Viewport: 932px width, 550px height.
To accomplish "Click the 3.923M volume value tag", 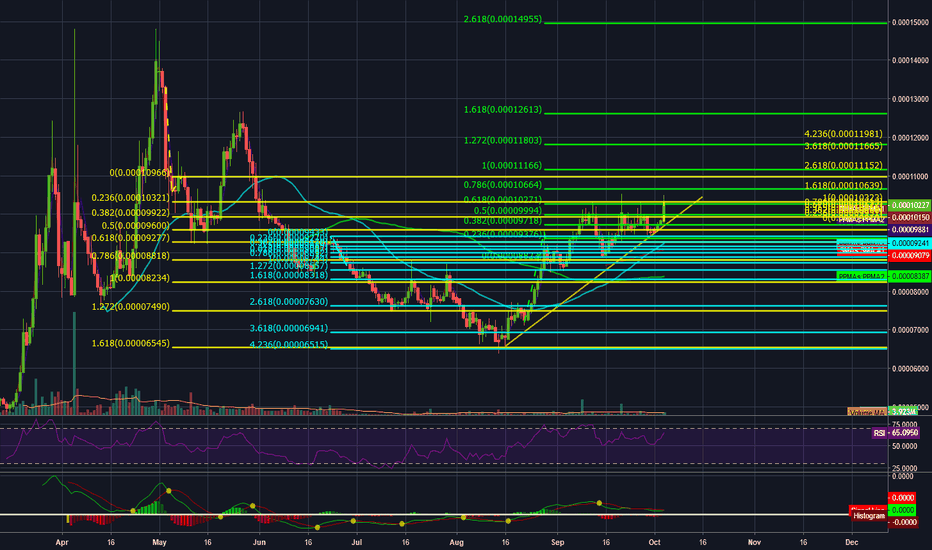I will (x=903, y=411).
